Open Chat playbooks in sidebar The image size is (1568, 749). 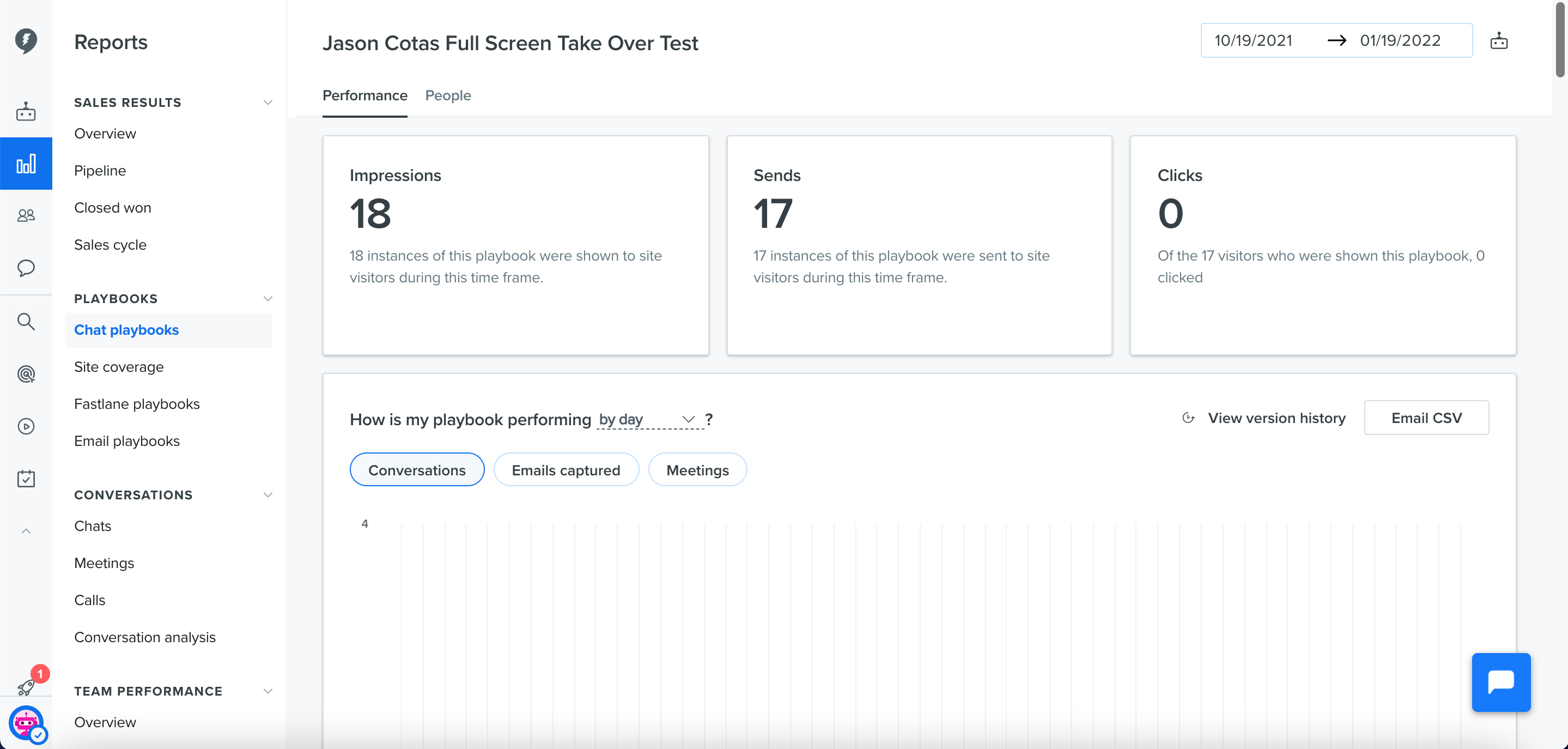[x=168, y=330]
